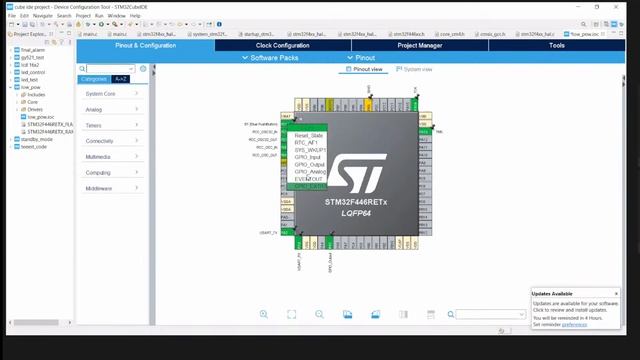This screenshot has width=640, height=360.
Task: Click the save all icon in toolbar
Action: click(x=32, y=24)
